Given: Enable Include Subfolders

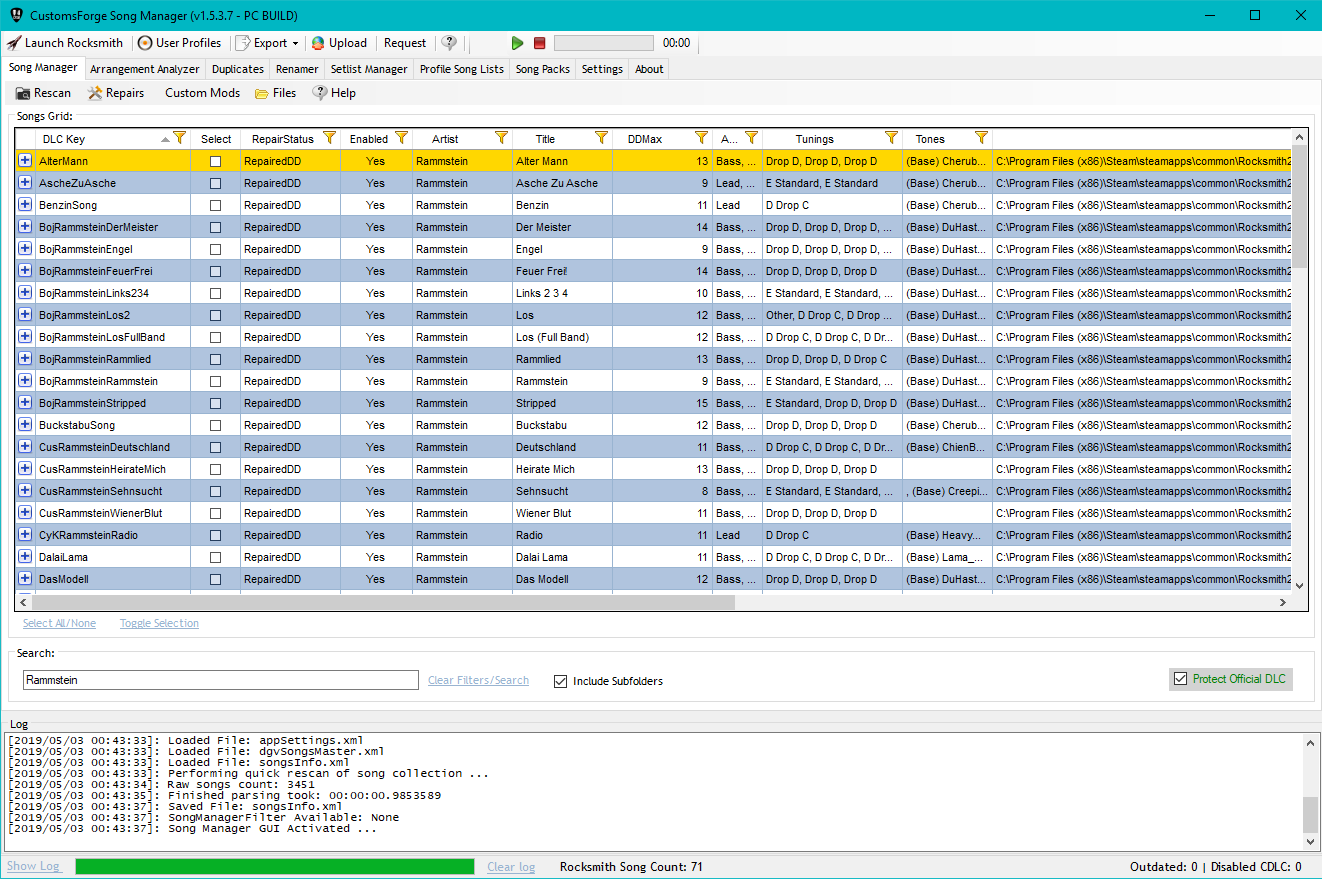Looking at the screenshot, I should [x=561, y=681].
